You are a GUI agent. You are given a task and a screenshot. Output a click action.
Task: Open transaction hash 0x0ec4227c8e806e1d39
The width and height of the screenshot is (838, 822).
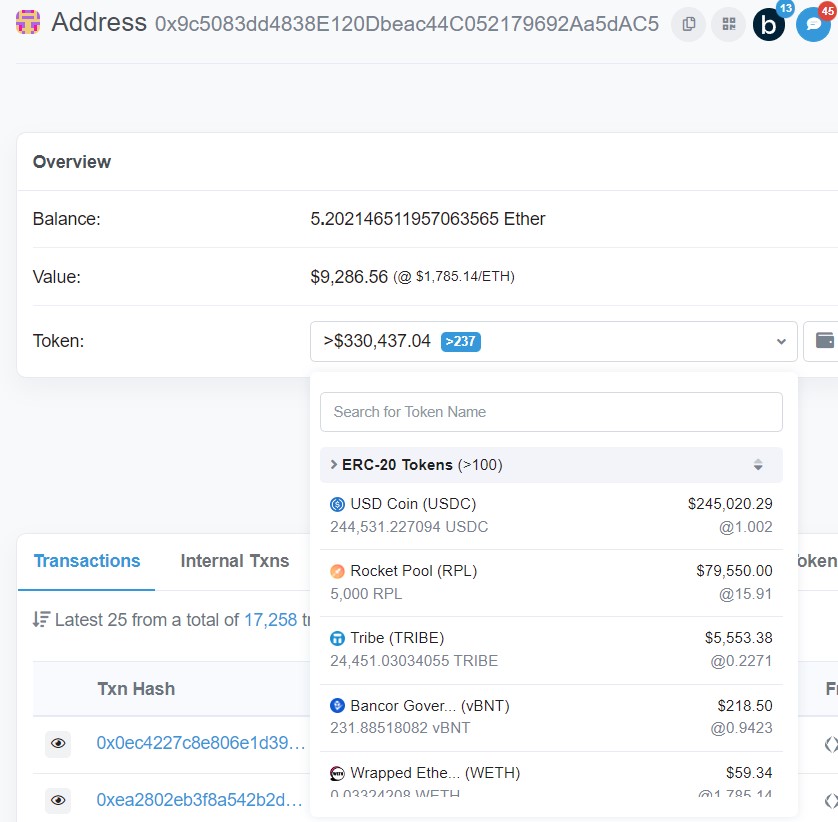200,743
